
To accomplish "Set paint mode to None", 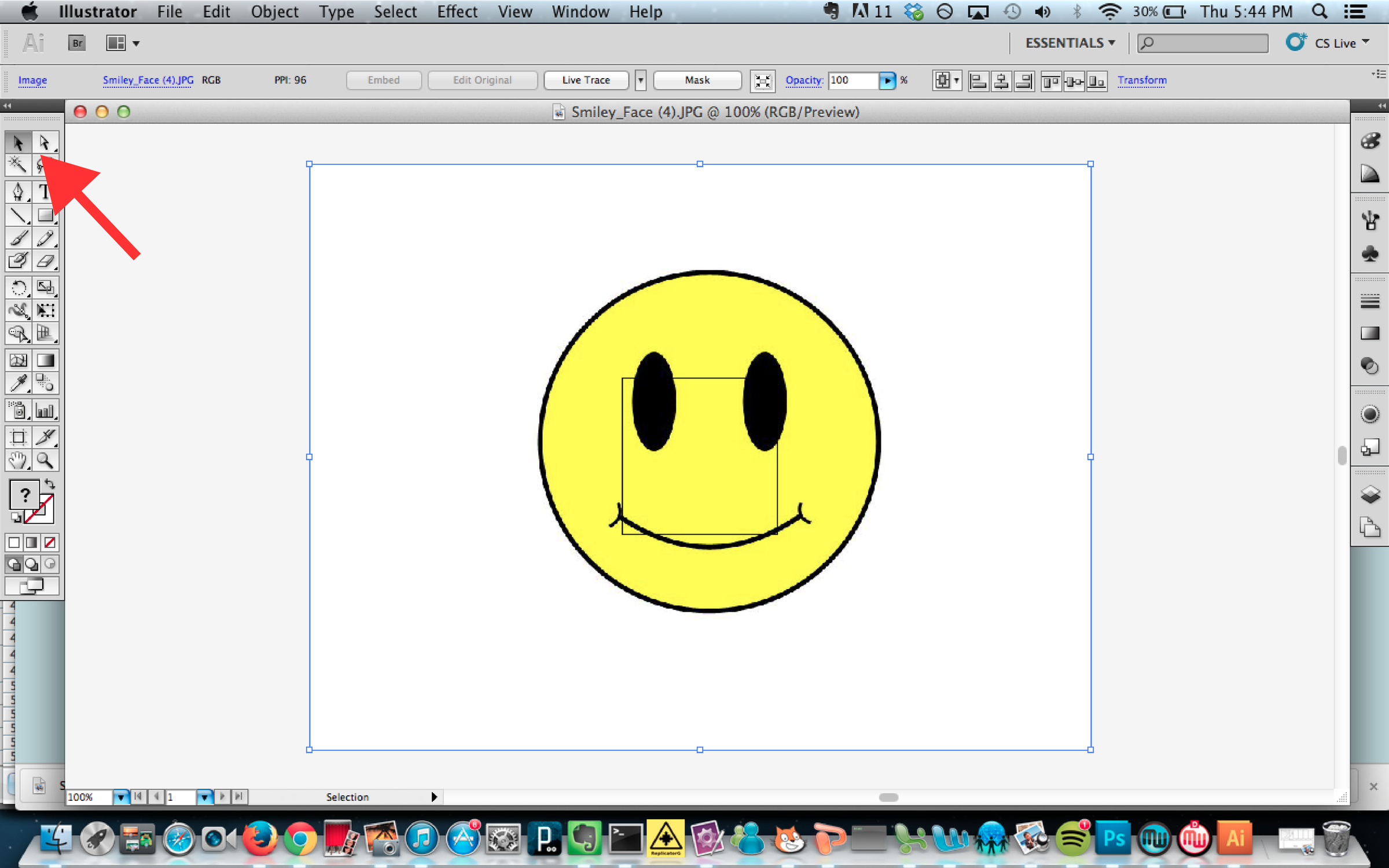I will point(50,542).
